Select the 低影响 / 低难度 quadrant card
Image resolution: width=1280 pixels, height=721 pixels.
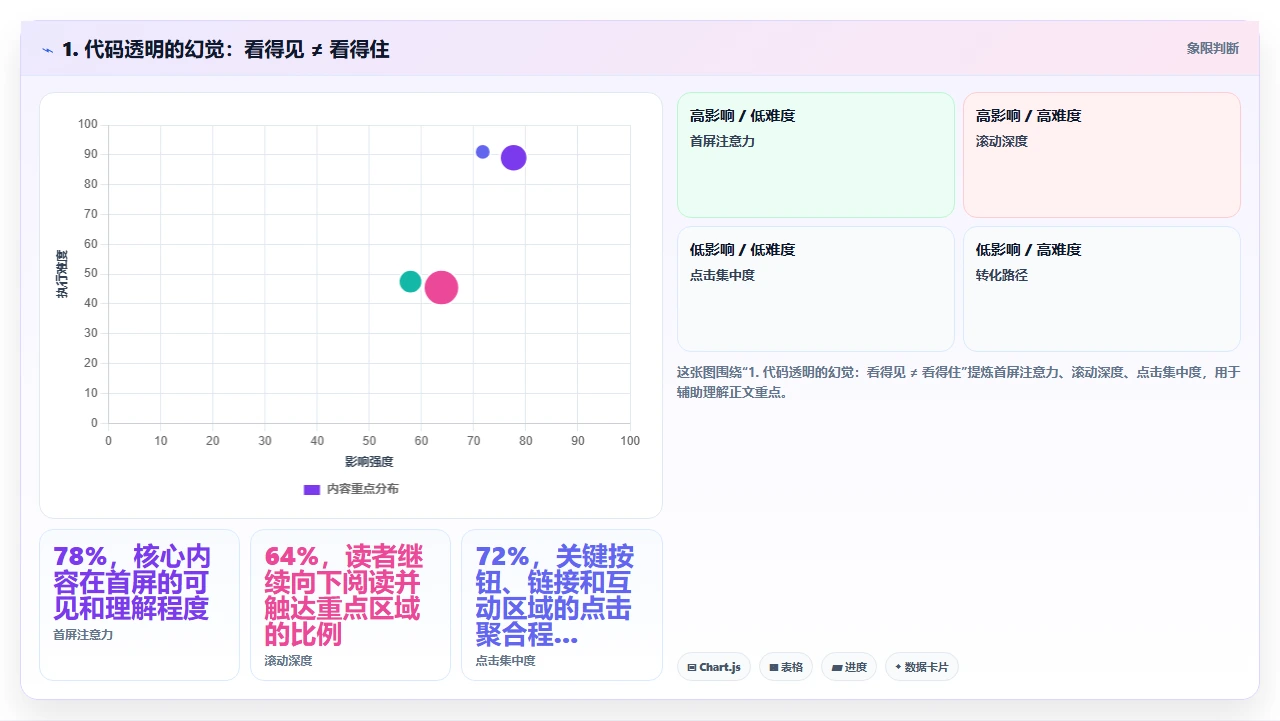click(x=816, y=289)
